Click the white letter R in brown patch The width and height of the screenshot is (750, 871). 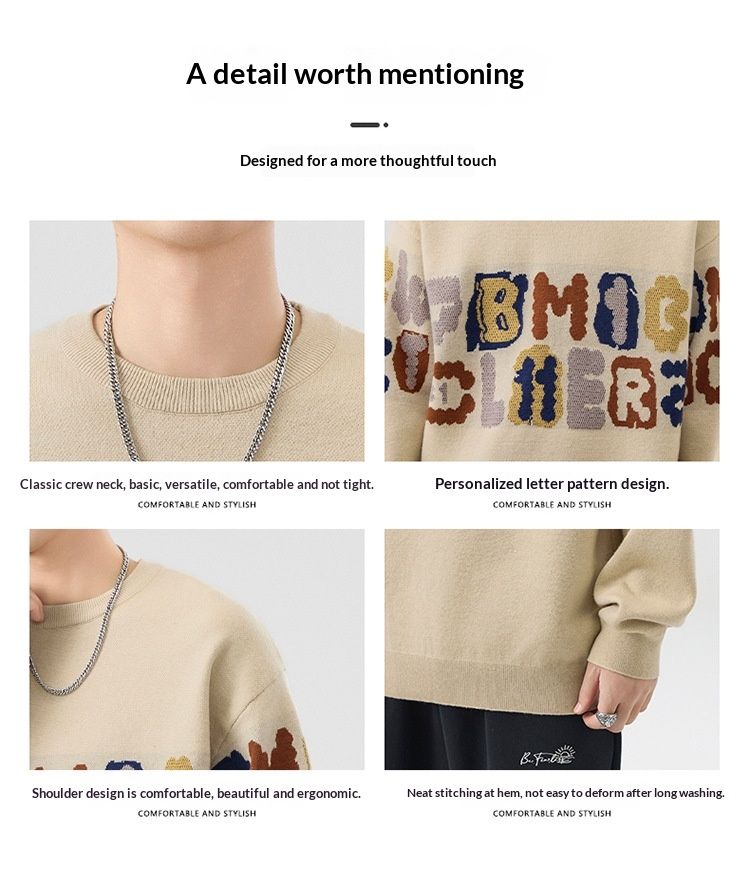tap(634, 393)
